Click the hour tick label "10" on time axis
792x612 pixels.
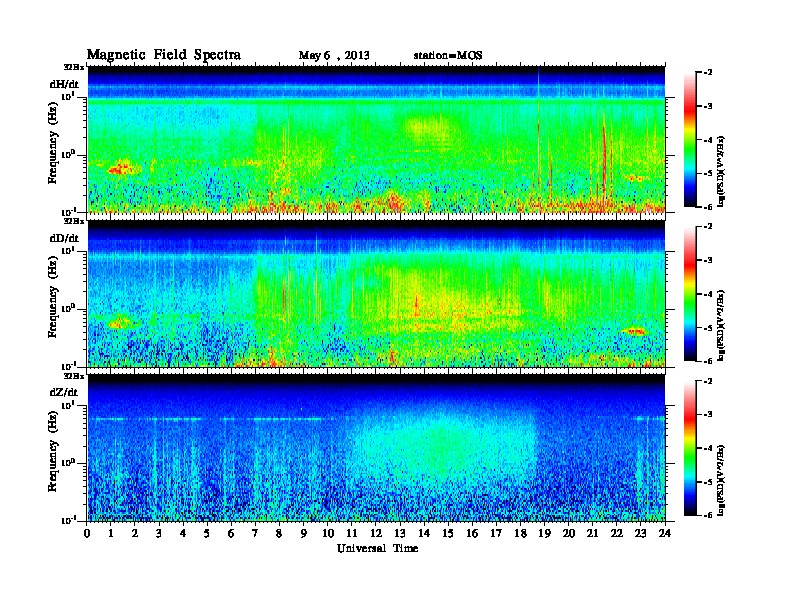(x=328, y=533)
